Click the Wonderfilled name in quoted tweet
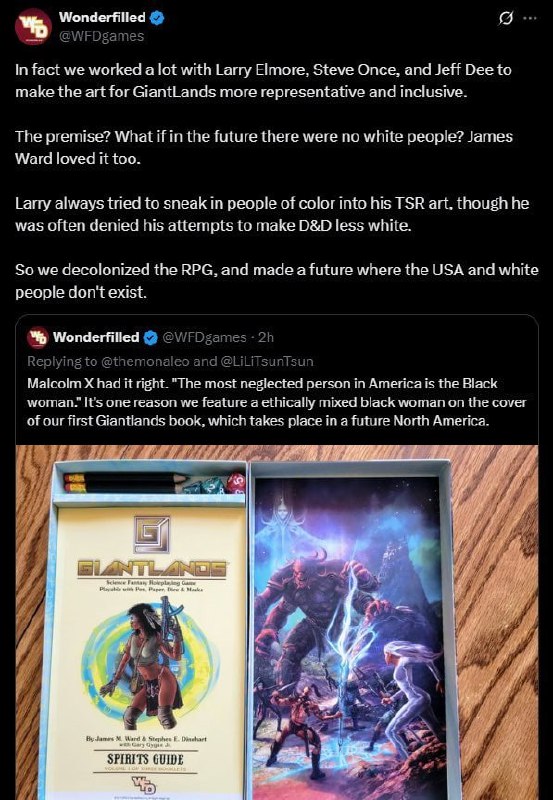The width and height of the screenshot is (553, 800). coord(96,337)
